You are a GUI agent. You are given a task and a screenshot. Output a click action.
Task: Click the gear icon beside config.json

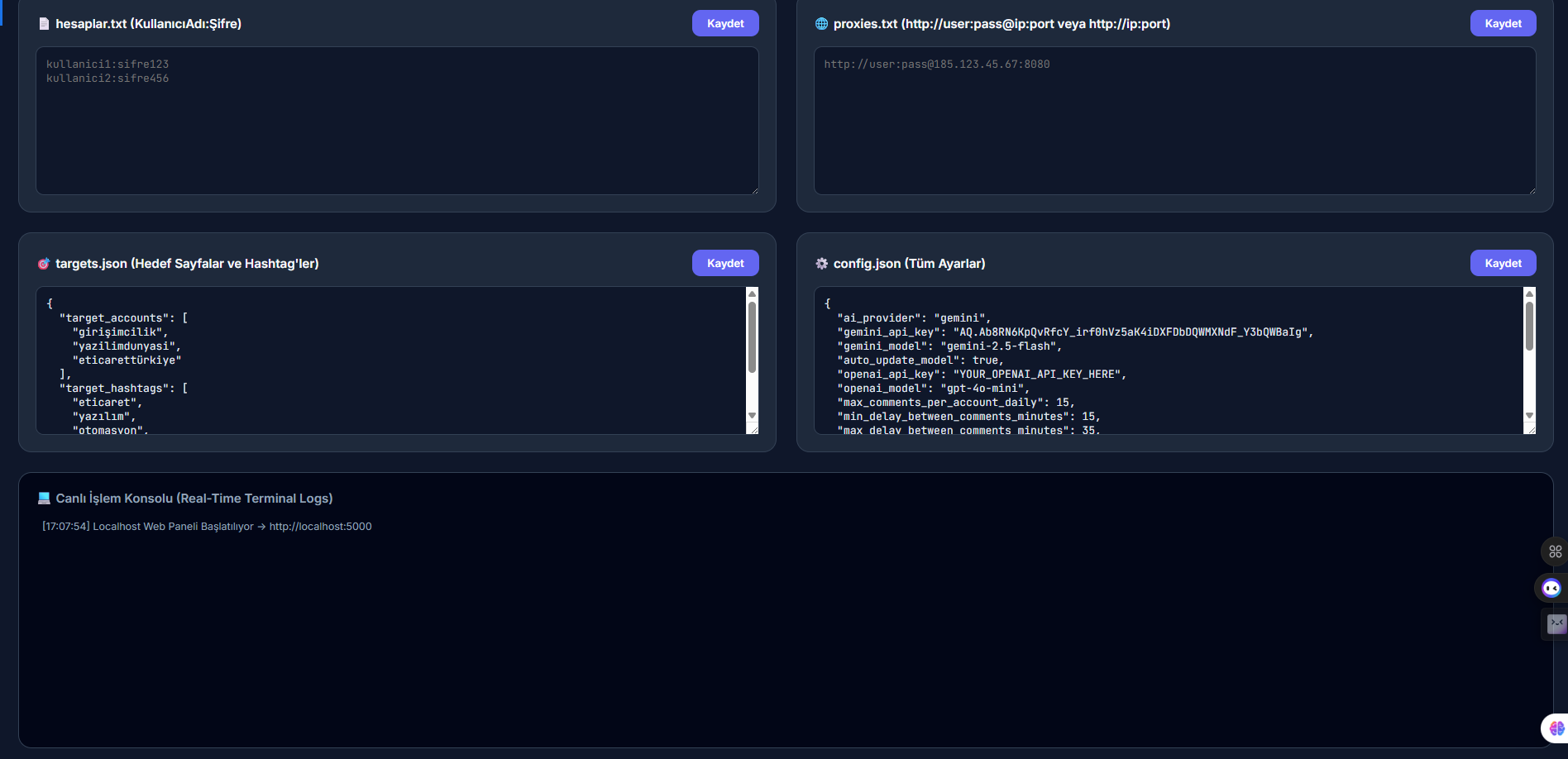(821, 264)
